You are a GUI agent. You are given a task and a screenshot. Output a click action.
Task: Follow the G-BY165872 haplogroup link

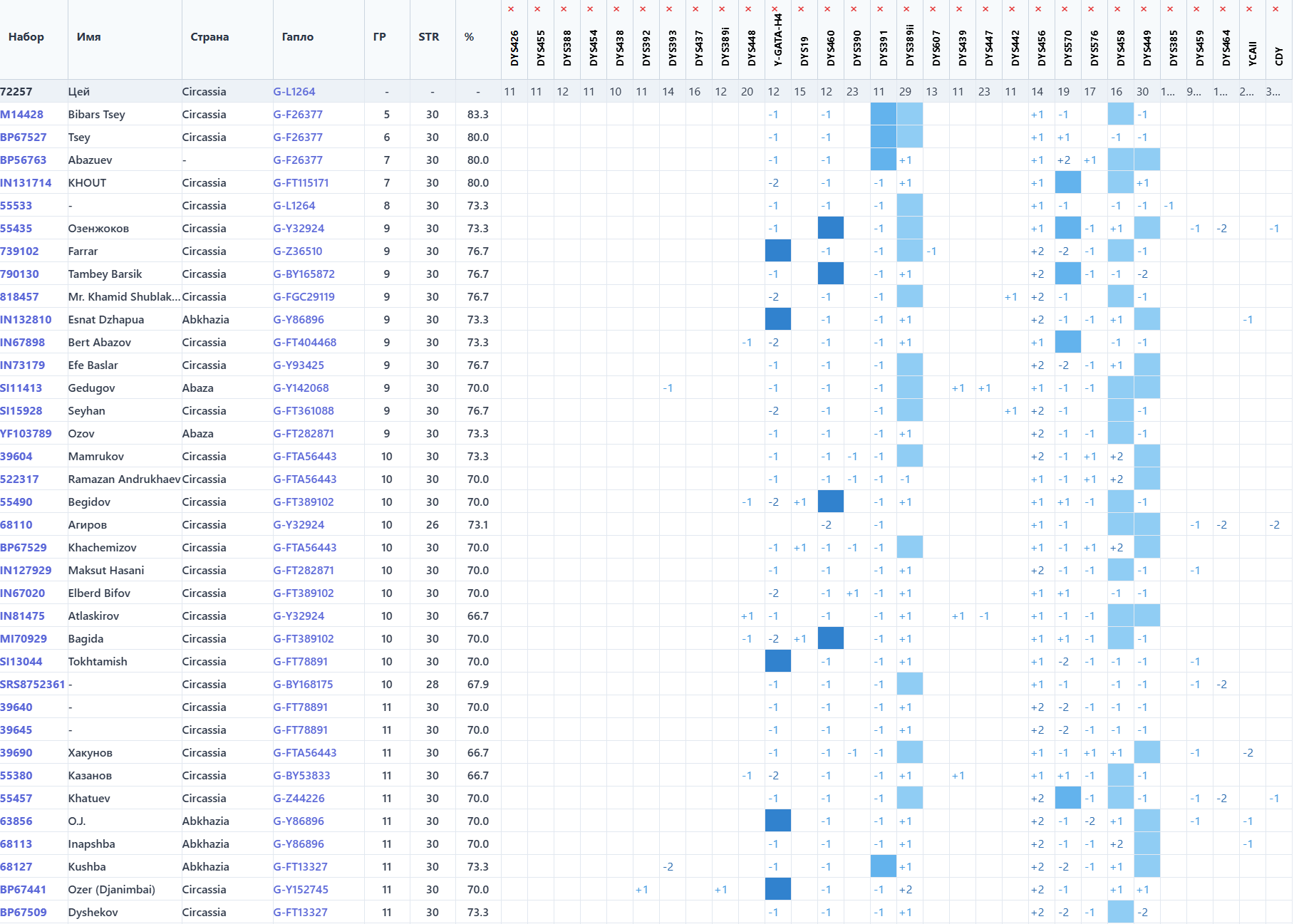click(304, 274)
